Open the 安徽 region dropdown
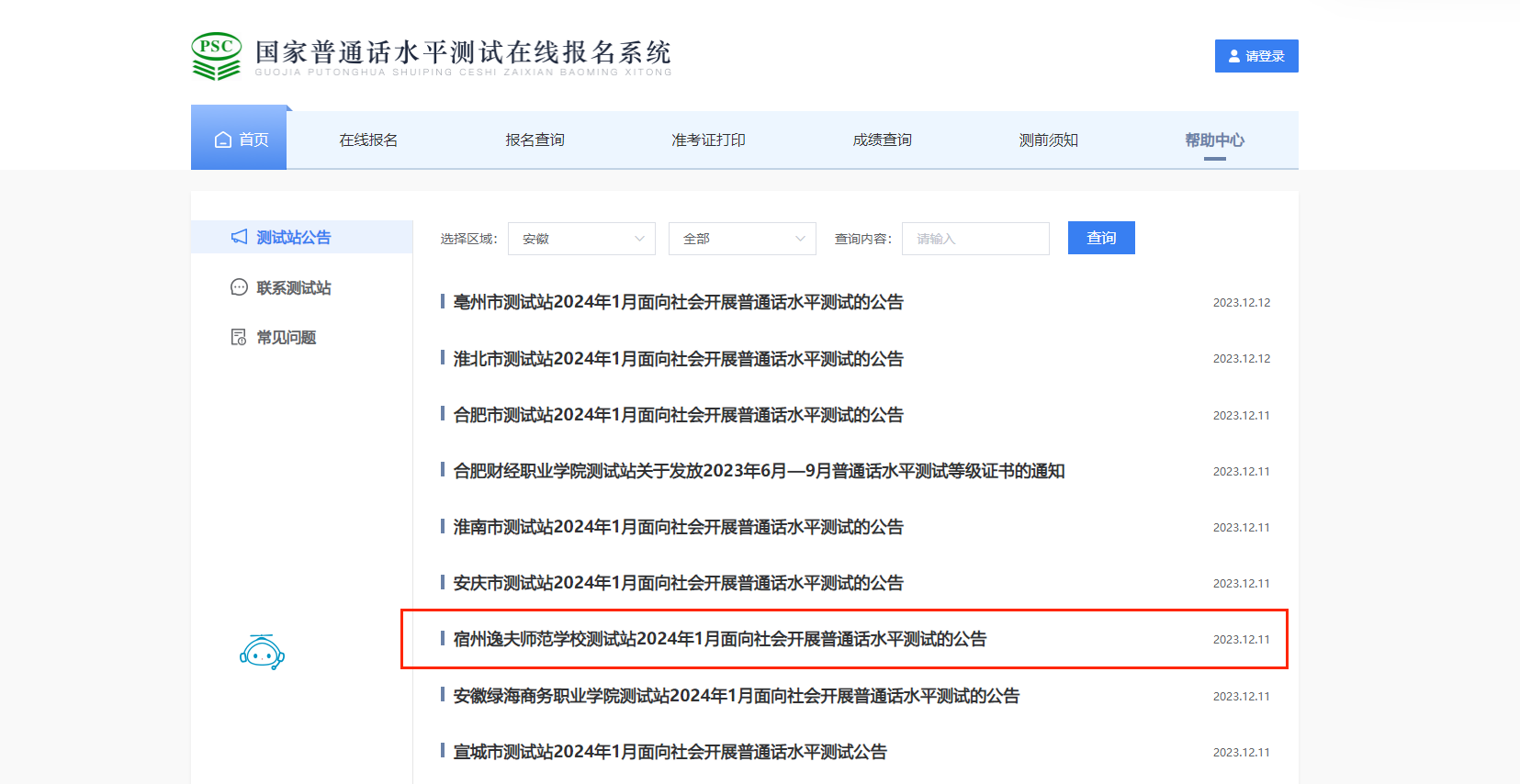This screenshot has width=1520, height=784. click(x=581, y=239)
